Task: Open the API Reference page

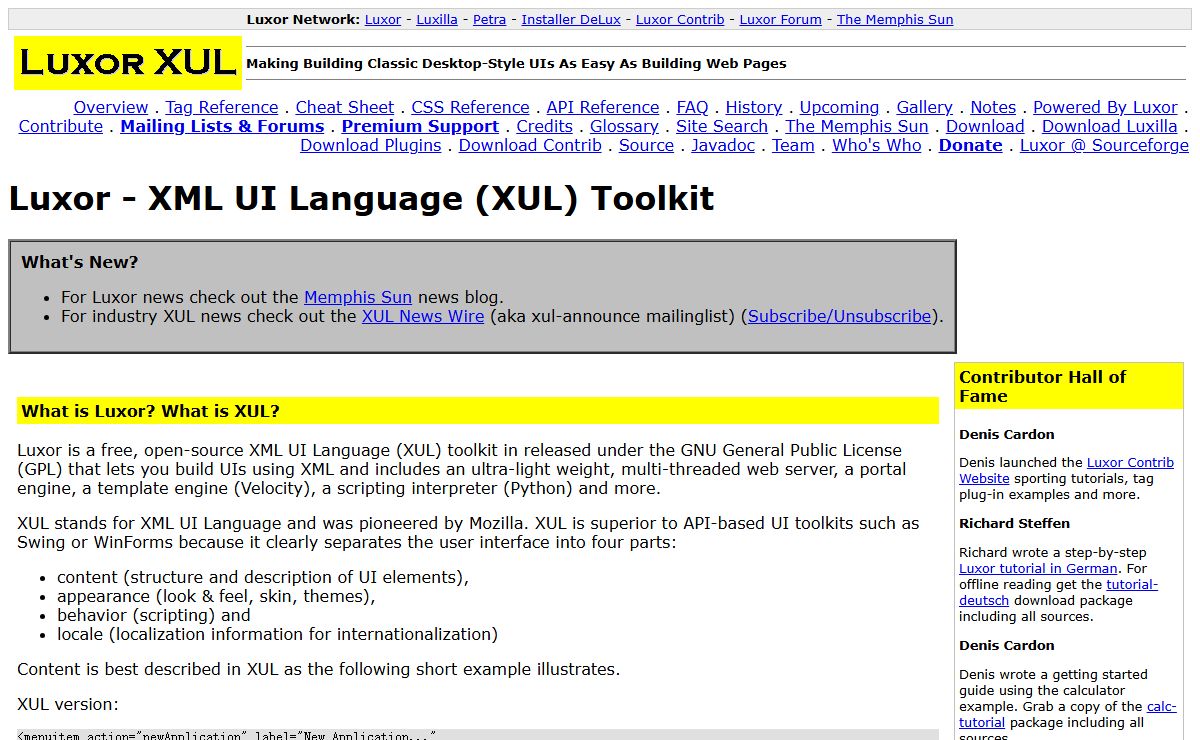Action: click(x=602, y=107)
